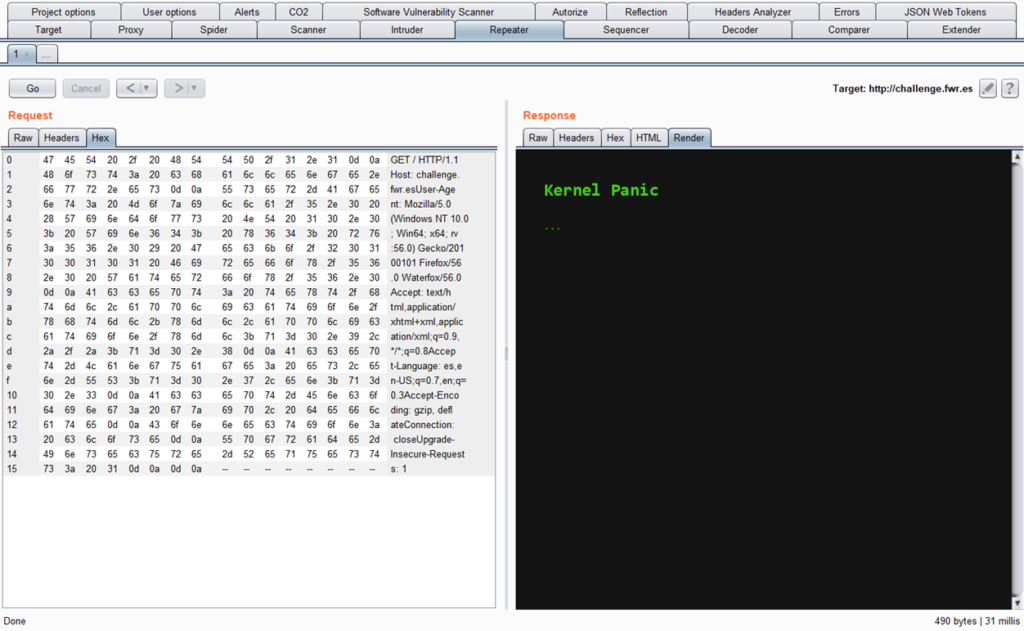This screenshot has height=631, width=1024.
Task: Select the response Headers tab
Action: point(576,138)
